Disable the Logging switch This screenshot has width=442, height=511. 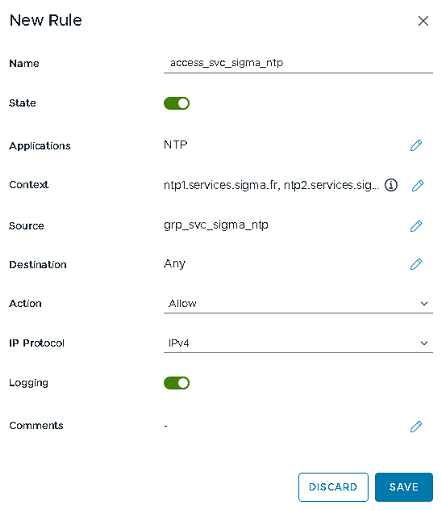tap(177, 383)
